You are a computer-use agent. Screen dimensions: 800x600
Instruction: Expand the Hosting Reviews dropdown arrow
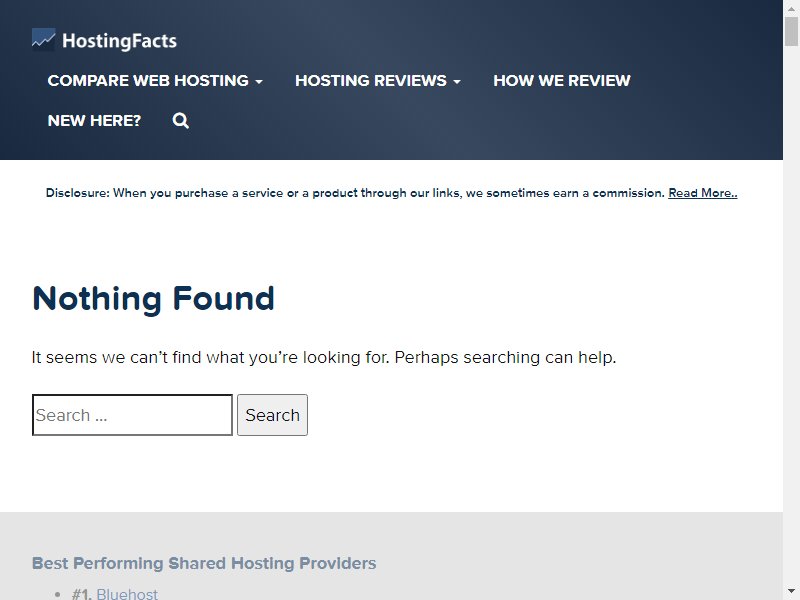(457, 82)
